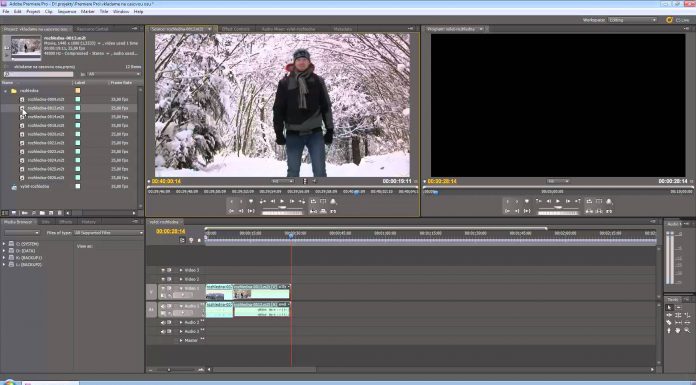Collapse the Video 1 track
This screenshot has height=385, width=696.
(x=181, y=289)
